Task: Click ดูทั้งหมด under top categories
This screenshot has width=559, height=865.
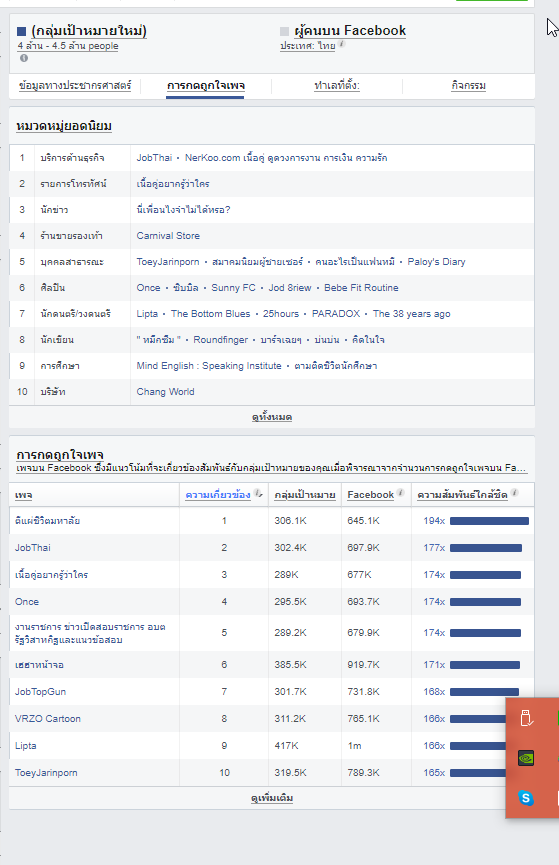Action: coord(271,417)
